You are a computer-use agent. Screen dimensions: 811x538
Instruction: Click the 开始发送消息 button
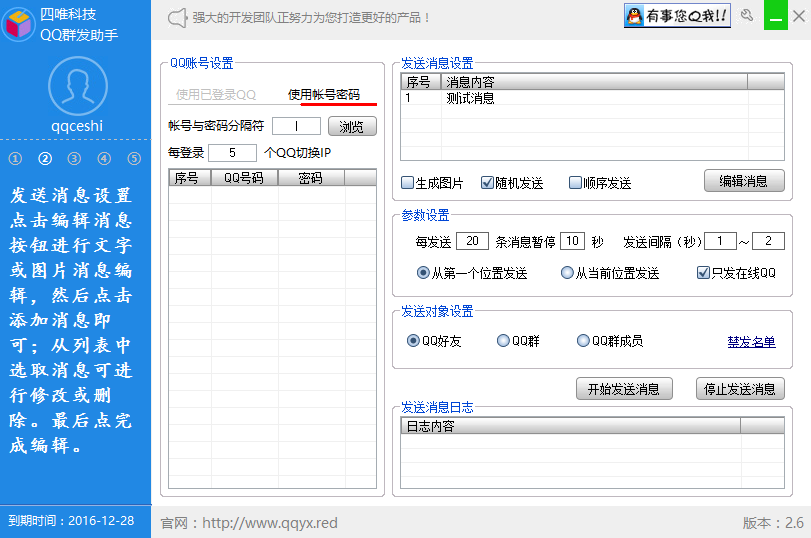(x=623, y=389)
